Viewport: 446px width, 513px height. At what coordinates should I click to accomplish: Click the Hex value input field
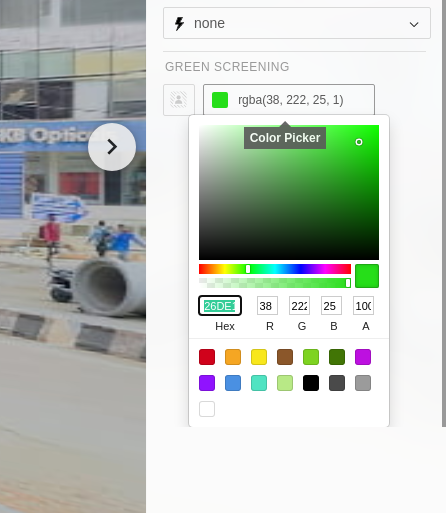pos(220,306)
